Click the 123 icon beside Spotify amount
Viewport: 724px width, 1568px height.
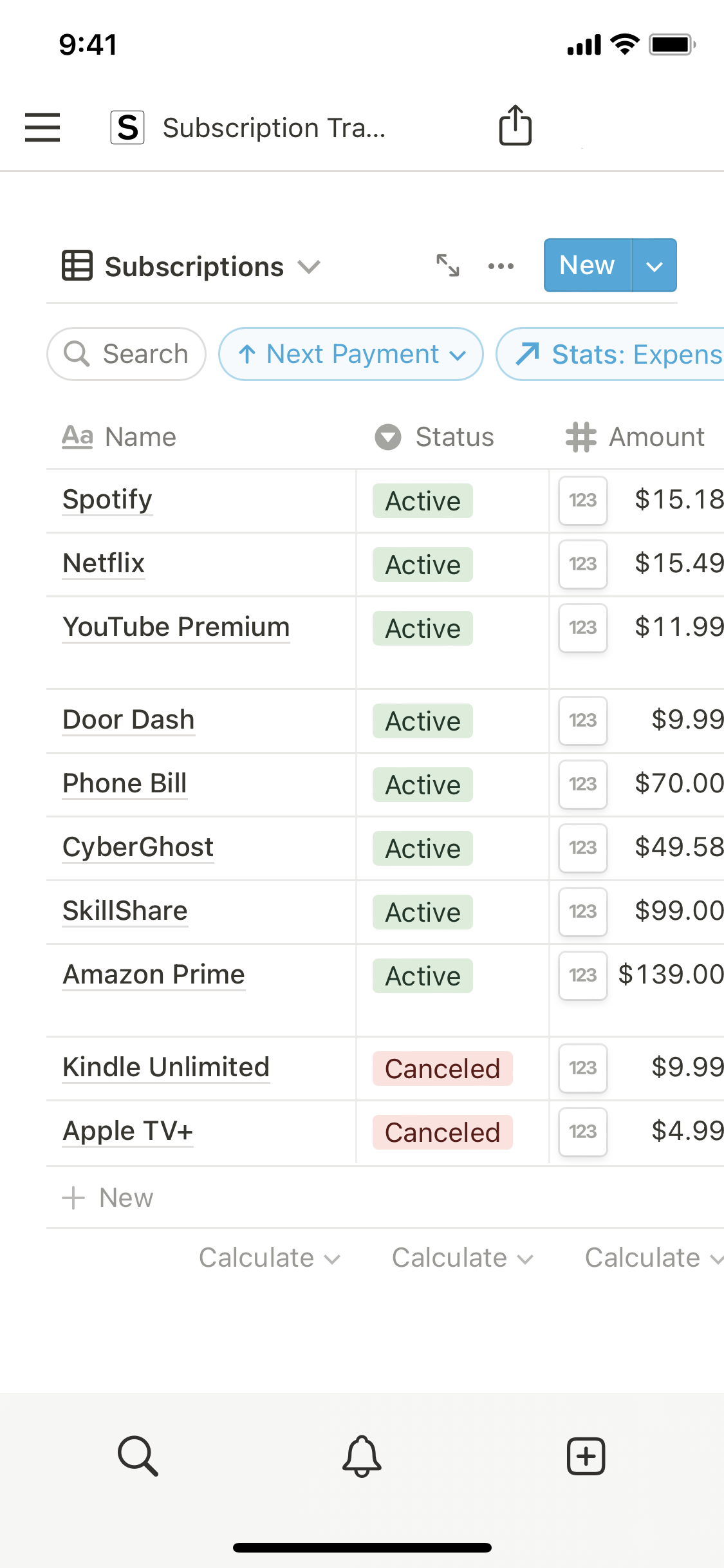(x=583, y=500)
